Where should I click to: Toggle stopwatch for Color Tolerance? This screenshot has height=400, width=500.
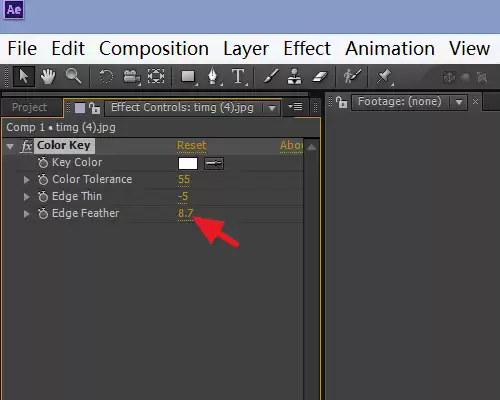pyautogui.click(x=43, y=179)
